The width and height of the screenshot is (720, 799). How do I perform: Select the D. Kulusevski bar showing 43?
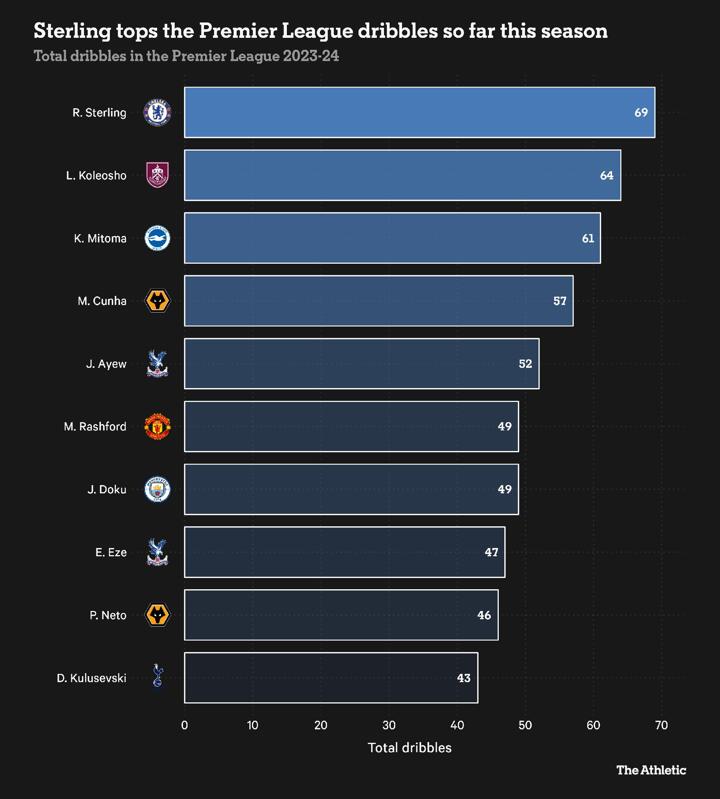pos(331,678)
